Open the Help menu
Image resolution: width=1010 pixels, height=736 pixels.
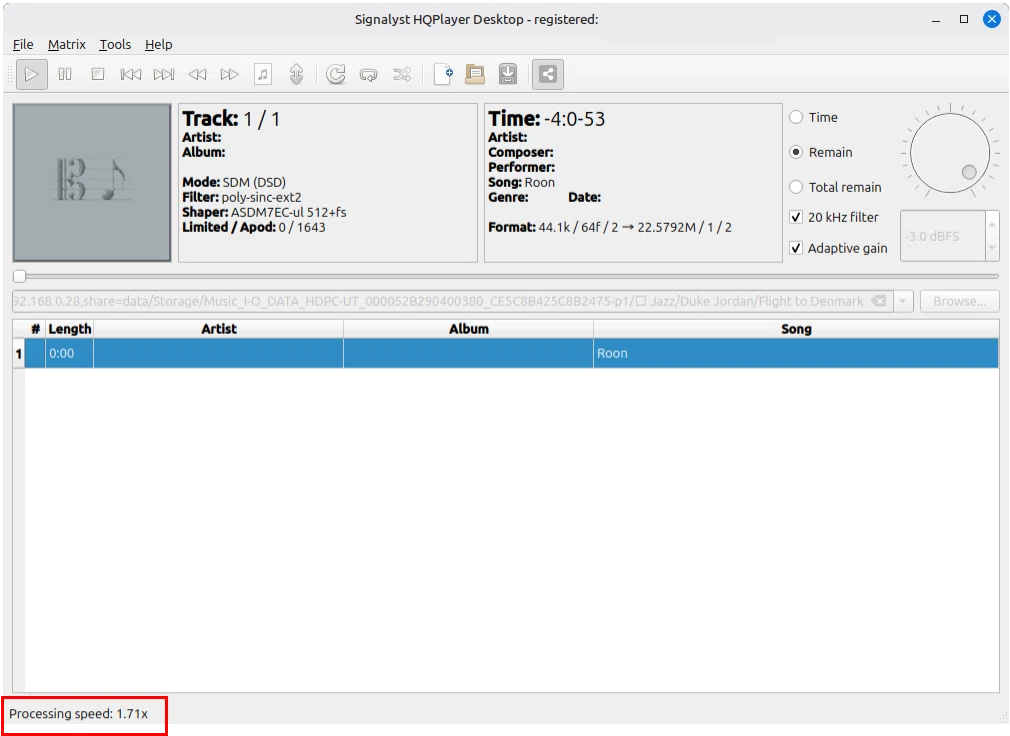click(x=158, y=44)
